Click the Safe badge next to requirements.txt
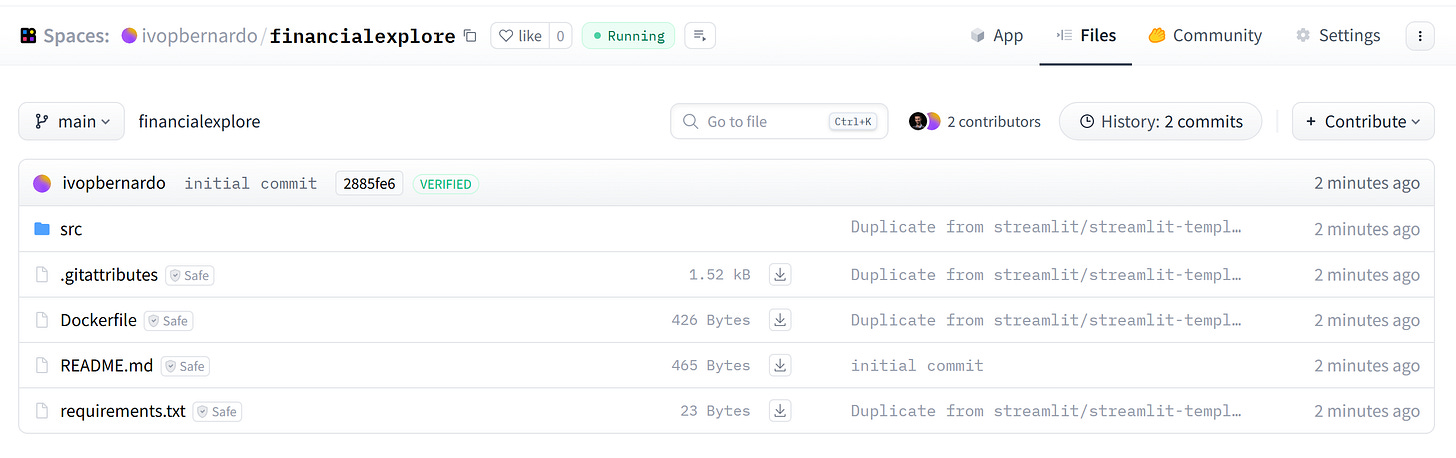This screenshot has width=1456, height=458. 217,412
